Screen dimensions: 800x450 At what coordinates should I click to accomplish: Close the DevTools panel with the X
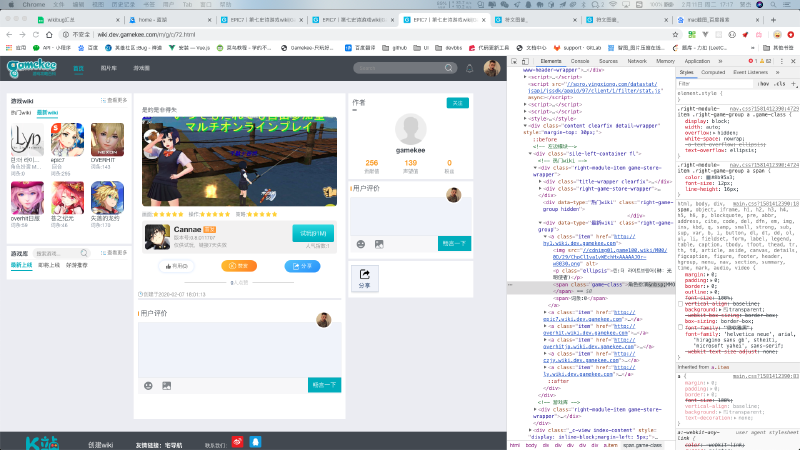(x=793, y=61)
